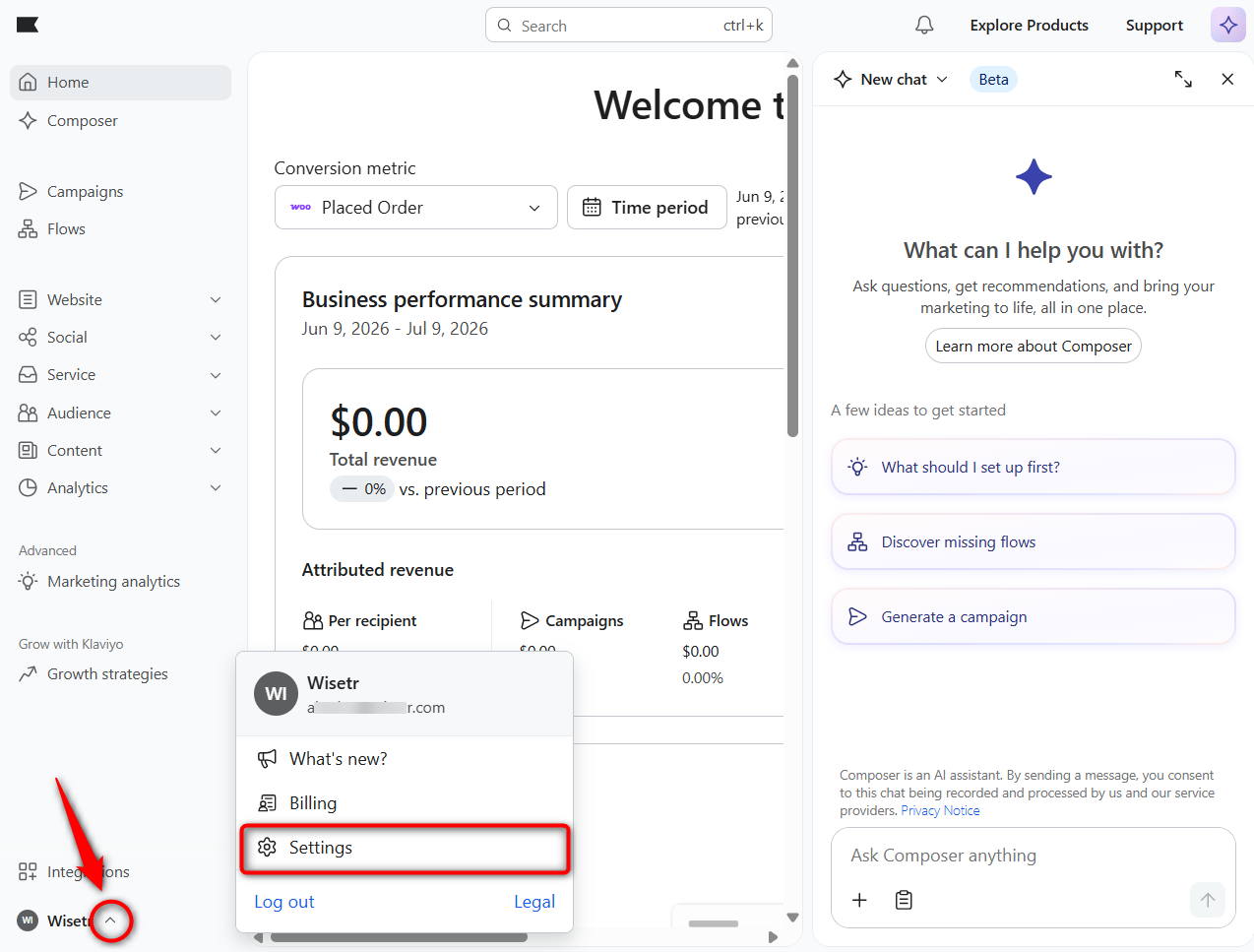Image resolution: width=1254 pixels, height=952 pixels.
Task: Toggle the Composer sparkle button at the top right
Action: tap(1228, 26)
